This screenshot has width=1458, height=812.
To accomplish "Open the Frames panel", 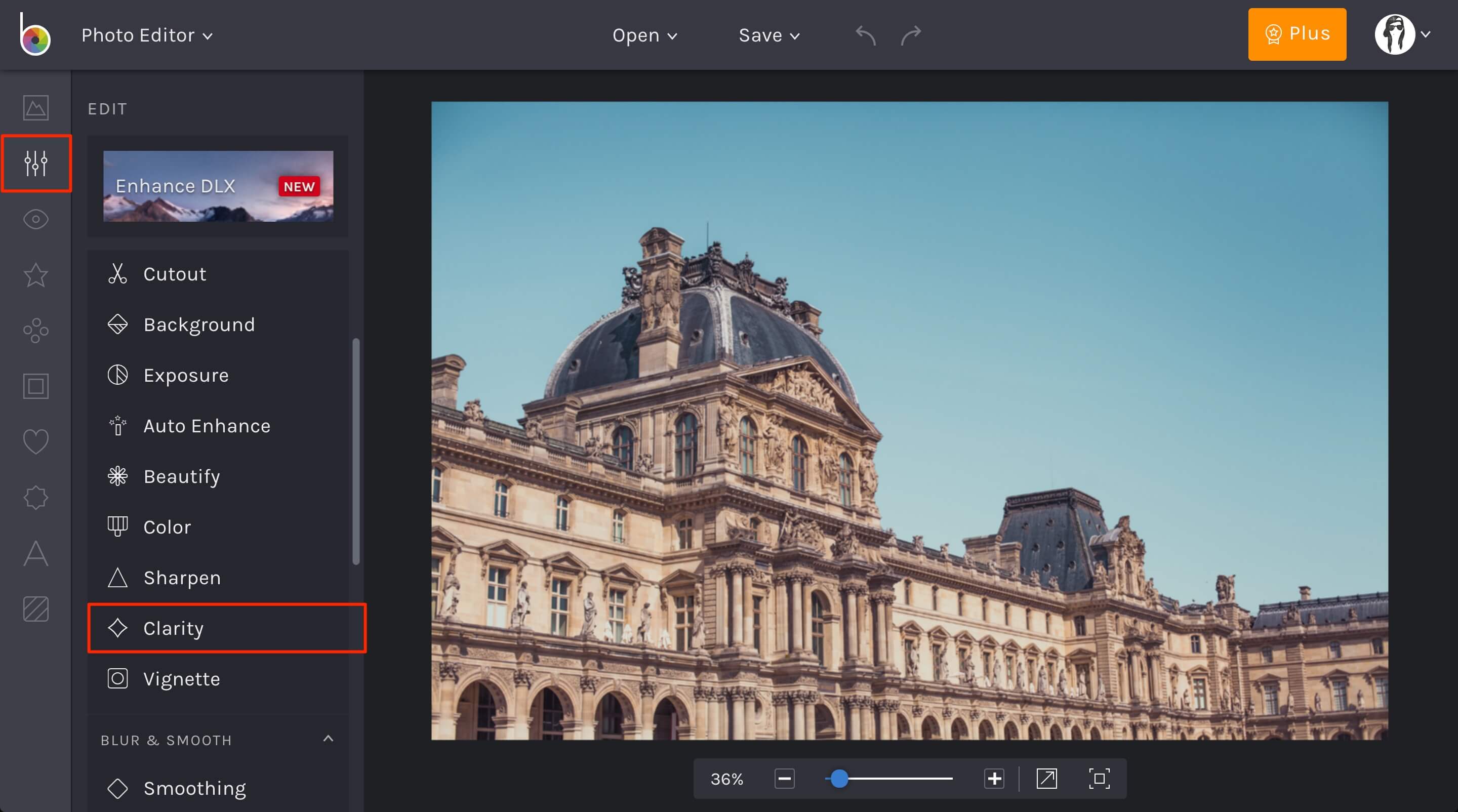I will [35, 386].
